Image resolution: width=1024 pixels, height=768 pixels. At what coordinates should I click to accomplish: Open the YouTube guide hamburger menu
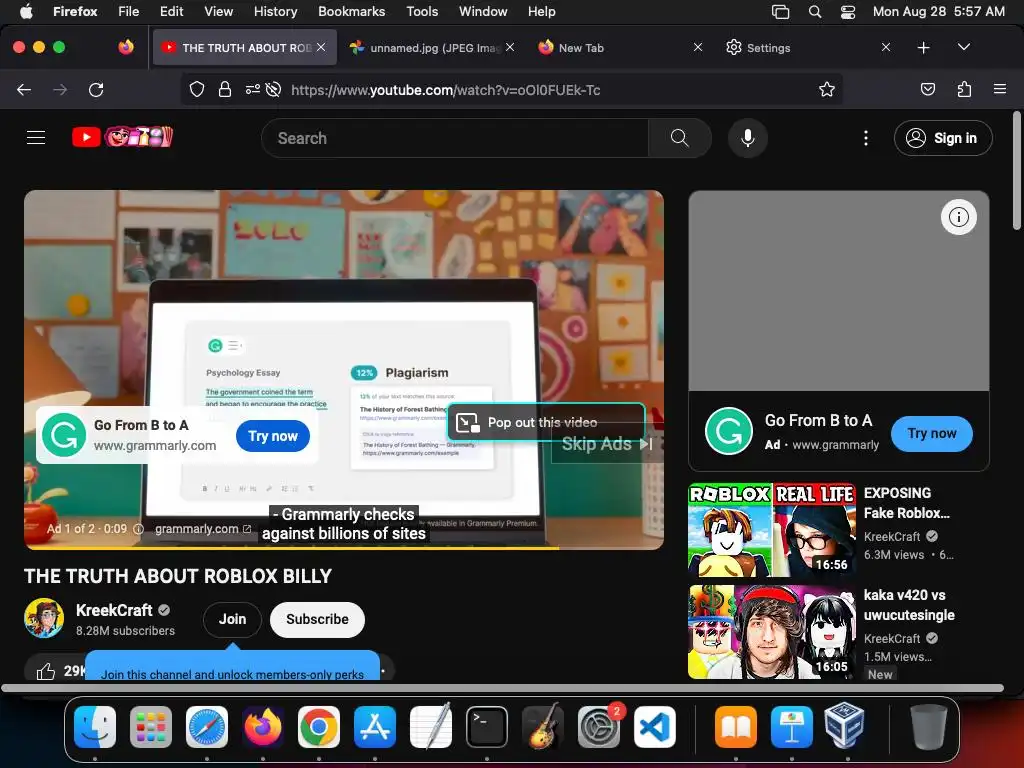(x=36, y=138)
